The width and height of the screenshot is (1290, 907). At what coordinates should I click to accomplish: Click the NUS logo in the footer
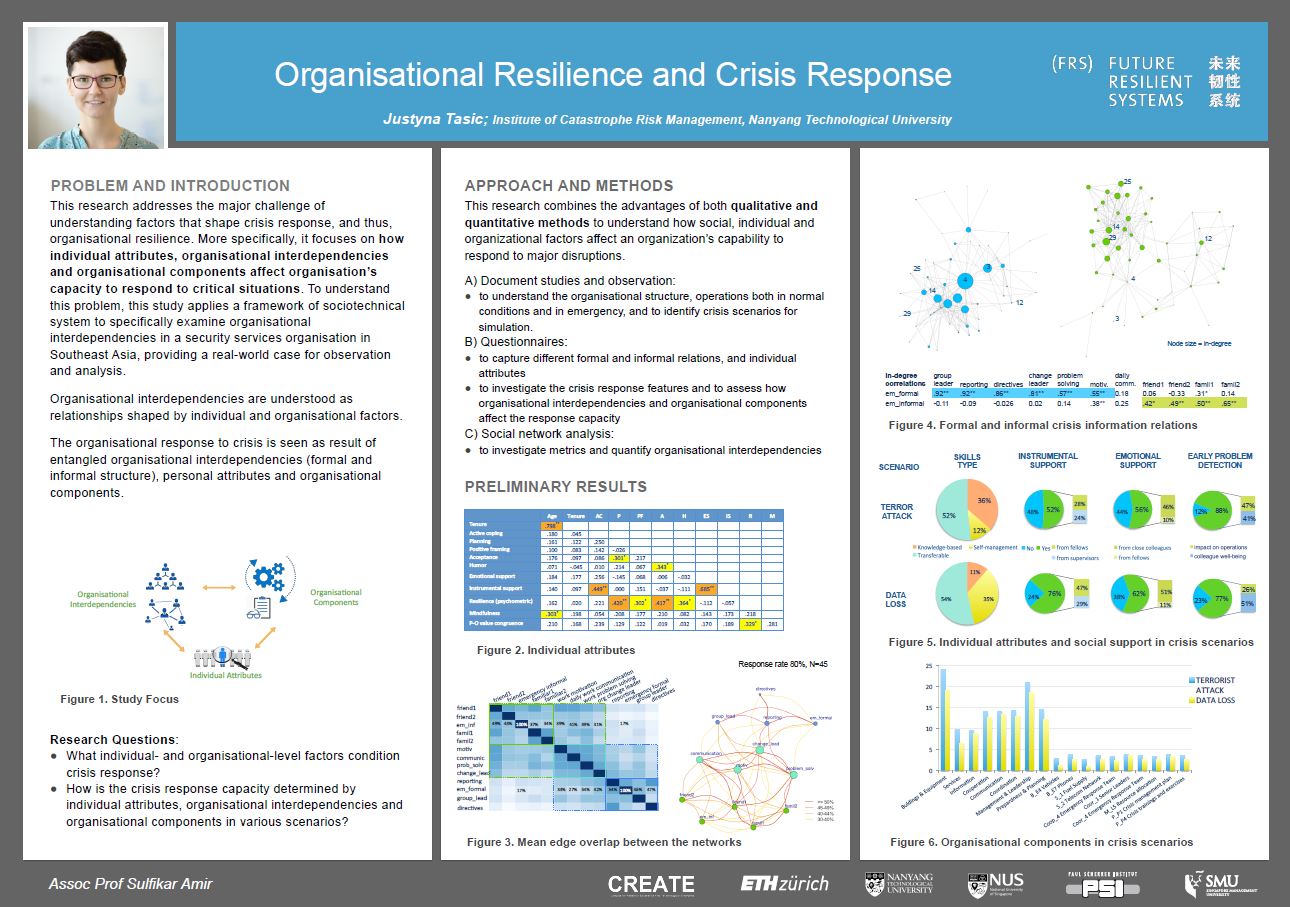995,884
